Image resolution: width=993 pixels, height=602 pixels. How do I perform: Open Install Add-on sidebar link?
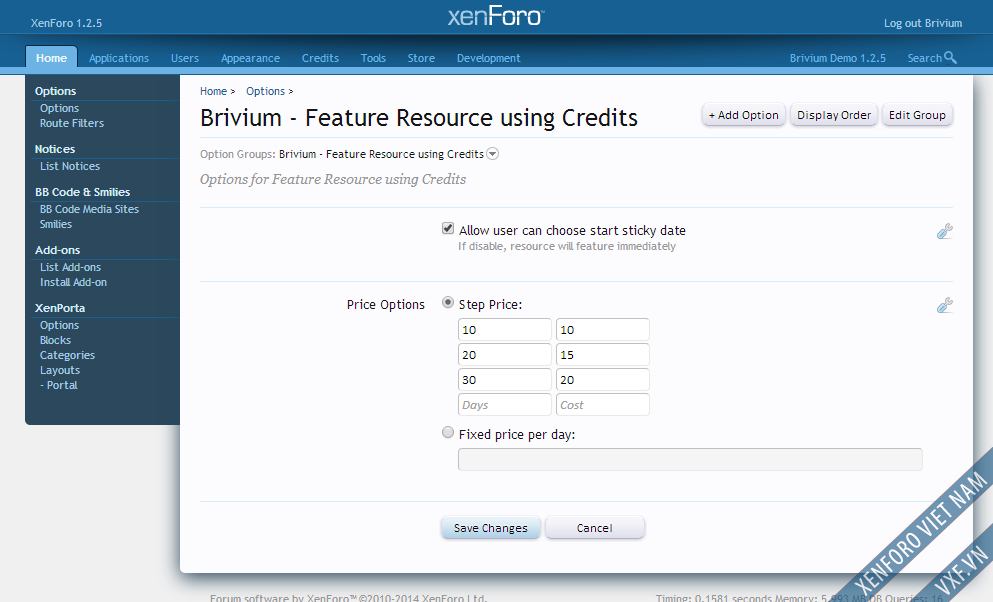[73, 282]
